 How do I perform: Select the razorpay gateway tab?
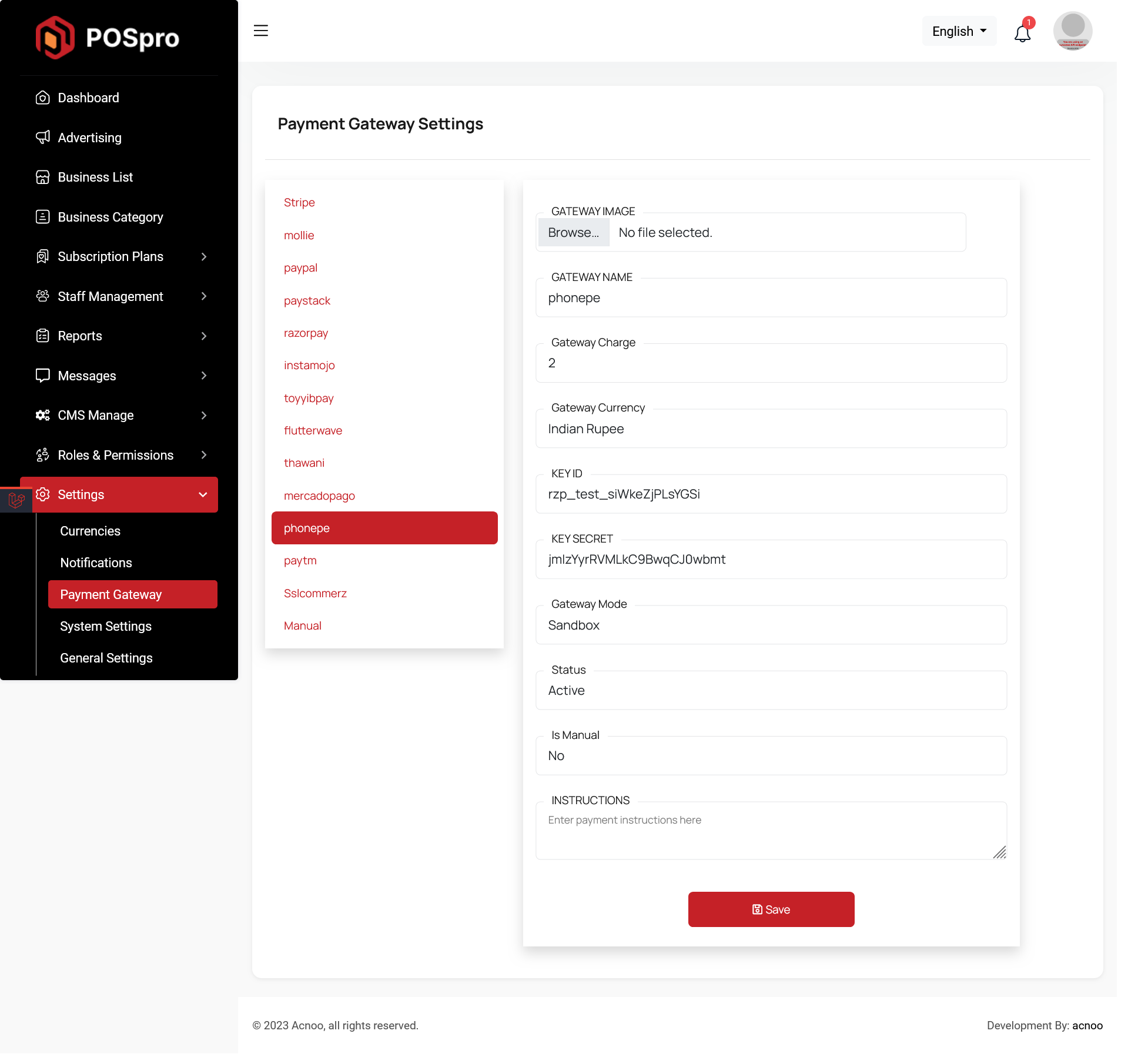(x=306, y=333)
